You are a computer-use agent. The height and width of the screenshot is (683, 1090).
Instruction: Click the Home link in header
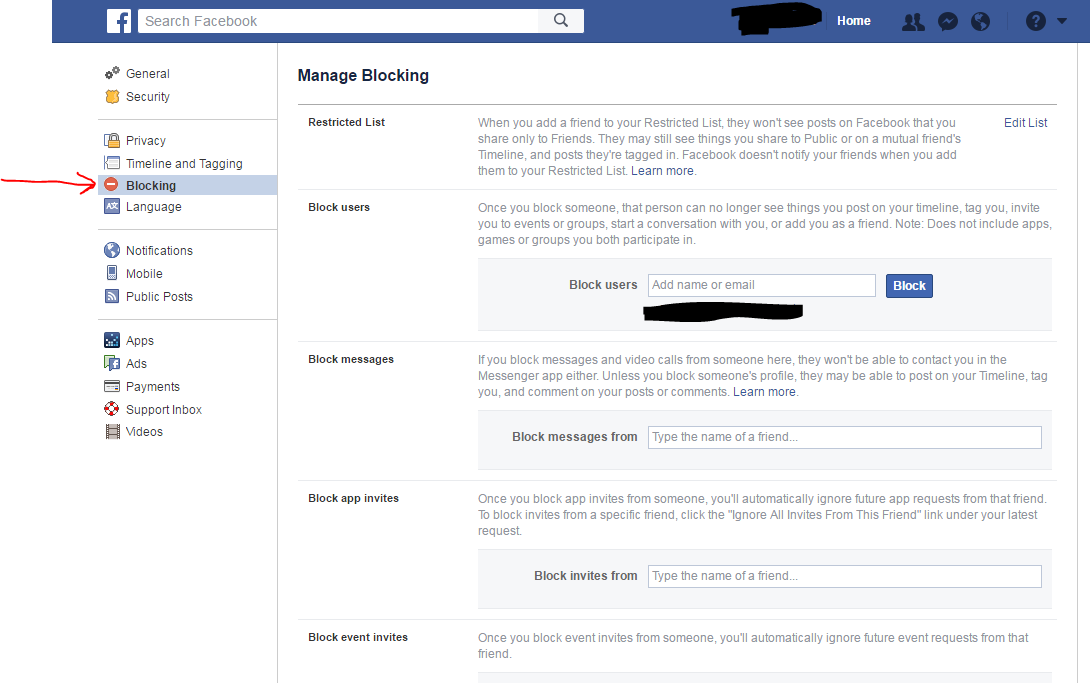click(854, 21)
